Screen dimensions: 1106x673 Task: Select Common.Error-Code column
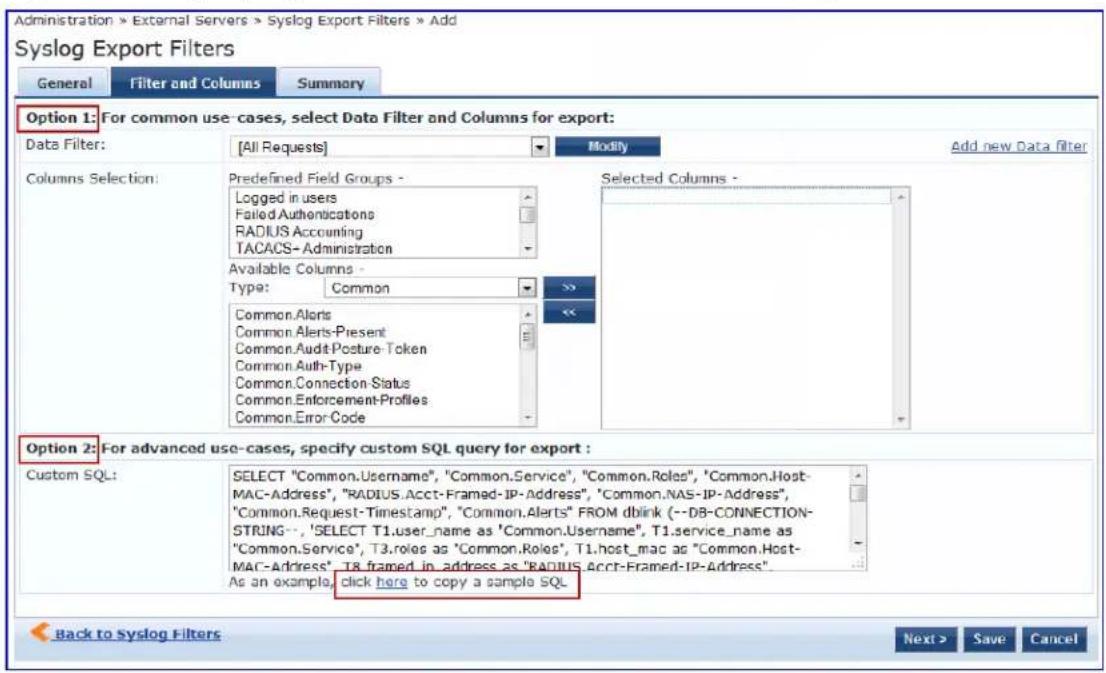pyautogui.click(x=300, y=418)
